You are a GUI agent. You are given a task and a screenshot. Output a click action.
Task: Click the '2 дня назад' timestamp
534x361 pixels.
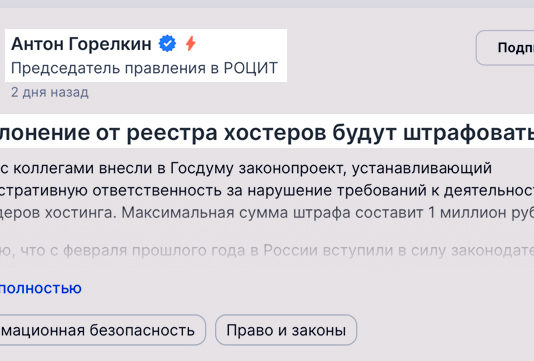coord(50,92)
